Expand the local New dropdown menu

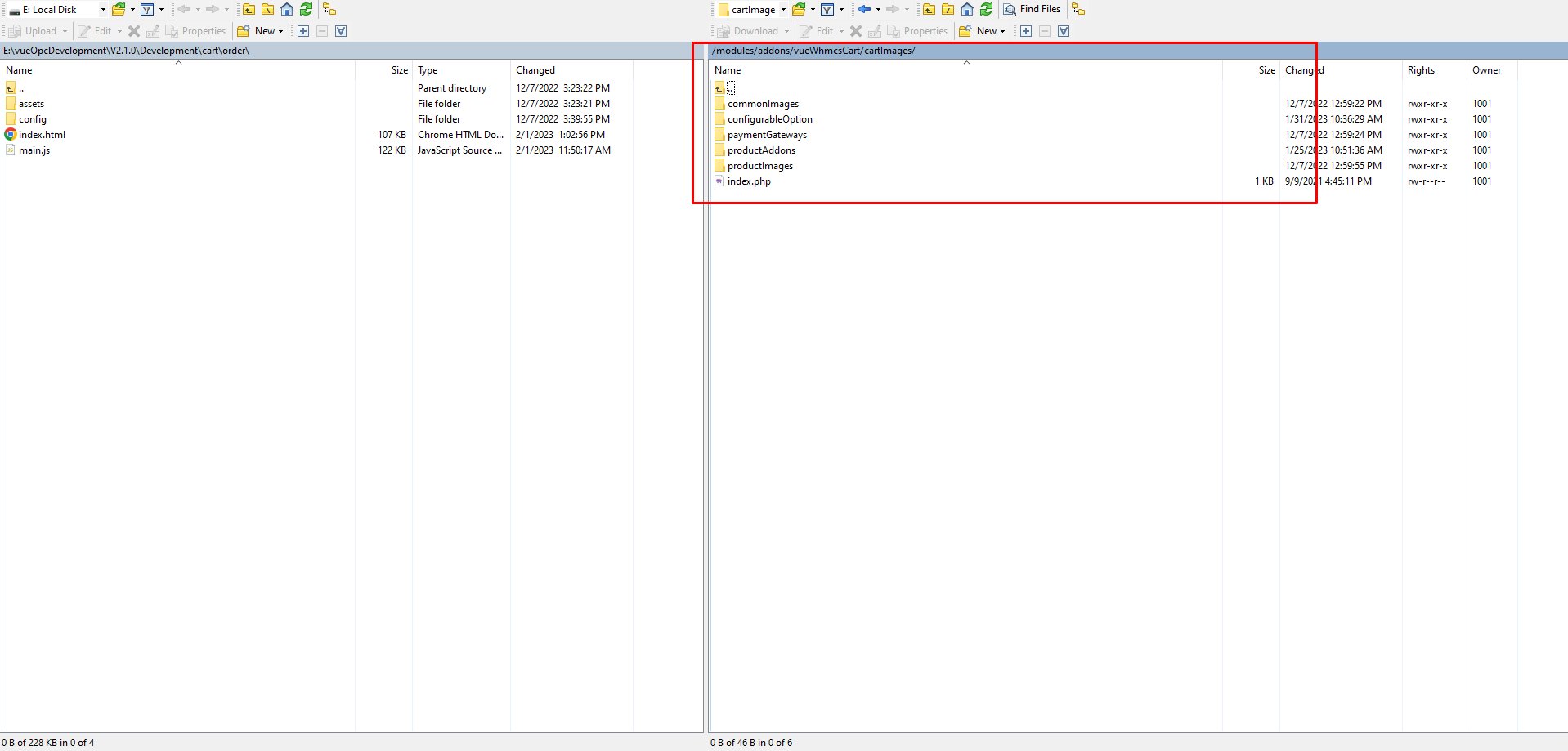pos(280,31)
